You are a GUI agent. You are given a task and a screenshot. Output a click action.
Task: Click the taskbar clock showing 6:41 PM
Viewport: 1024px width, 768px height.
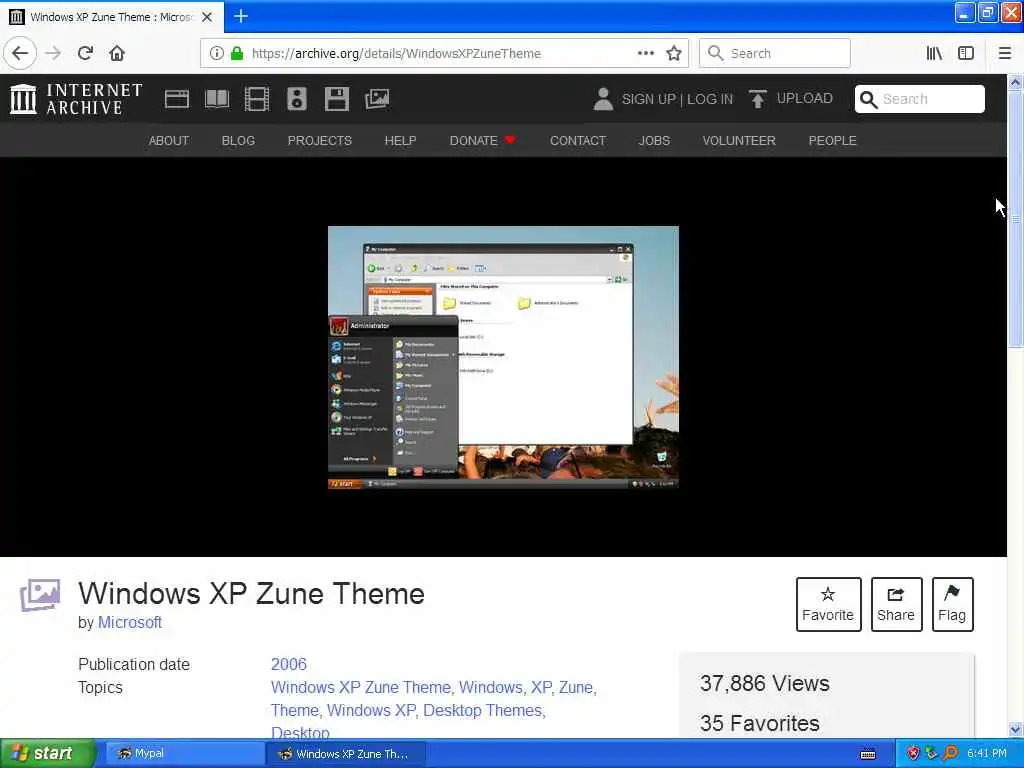click(987, 753)
